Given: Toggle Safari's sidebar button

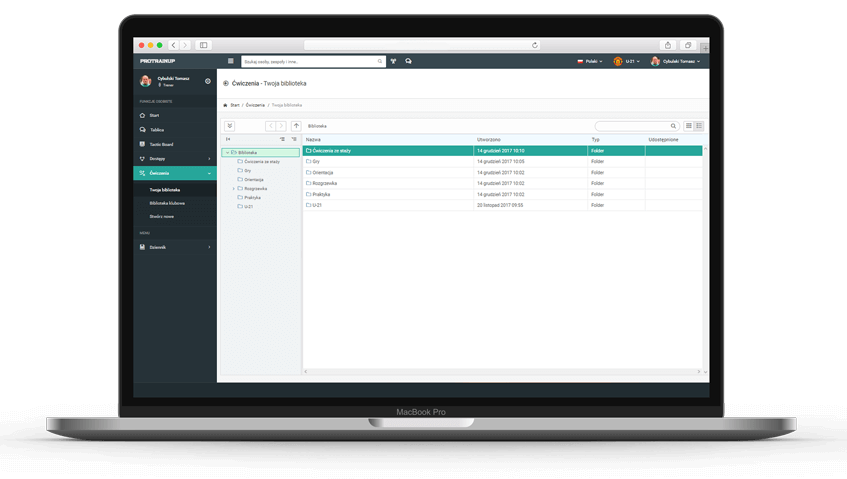Looking at the screenshot, I should click(x=203, y=45).
